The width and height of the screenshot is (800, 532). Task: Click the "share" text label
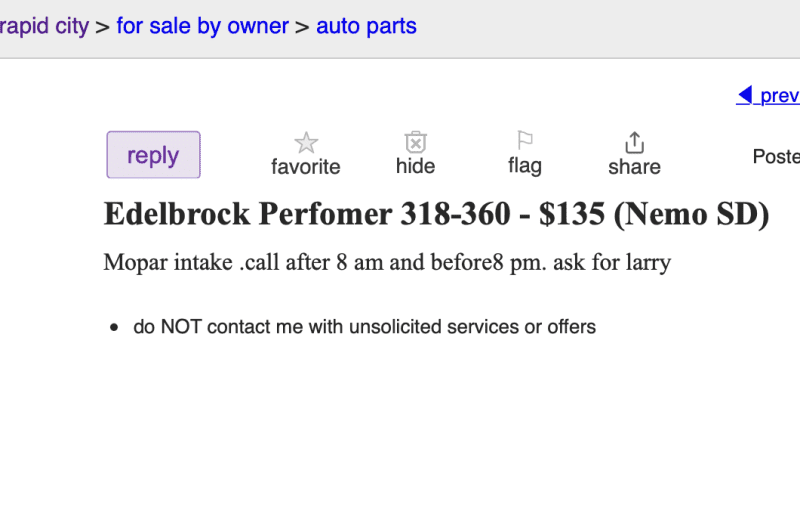(x=634, y=167)
